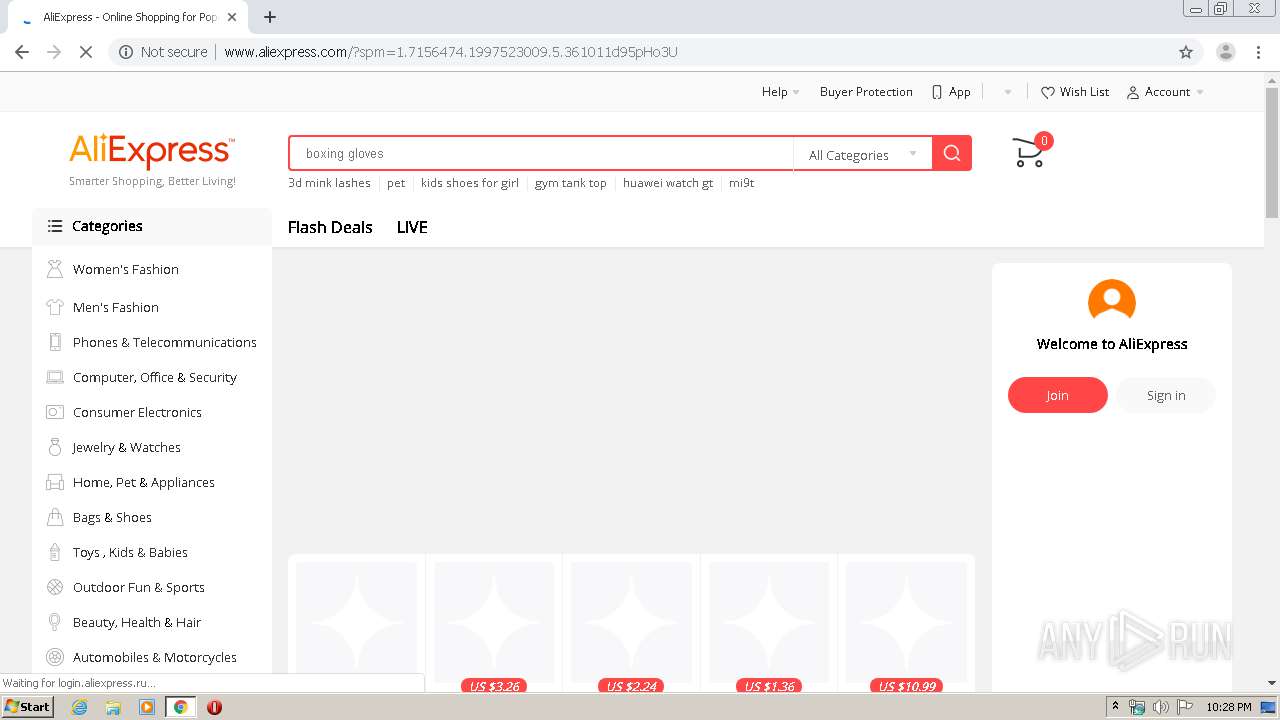Search suggestion huawei watch gt
This screenshot has width=1280, height=720.
click(x=668, y=183)
